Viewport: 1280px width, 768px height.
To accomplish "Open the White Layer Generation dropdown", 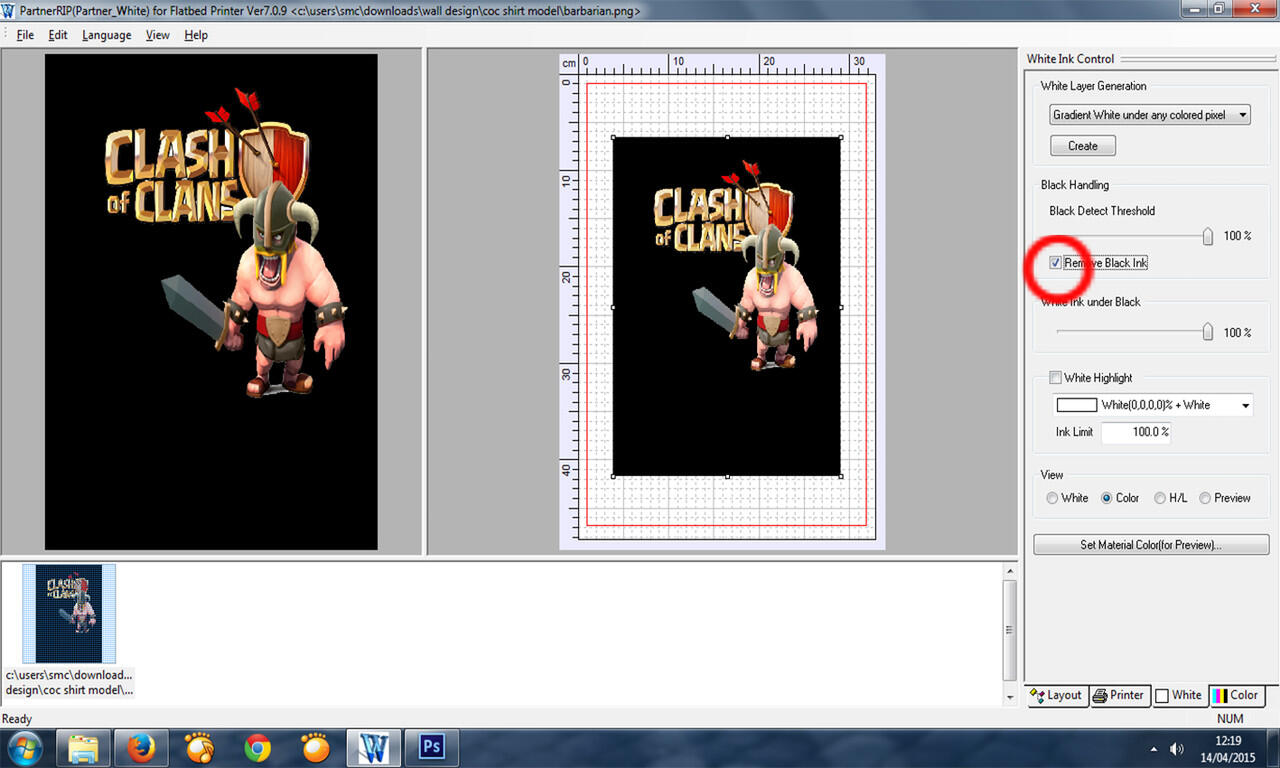I will pyautogui.click(x=1150, y=115).
